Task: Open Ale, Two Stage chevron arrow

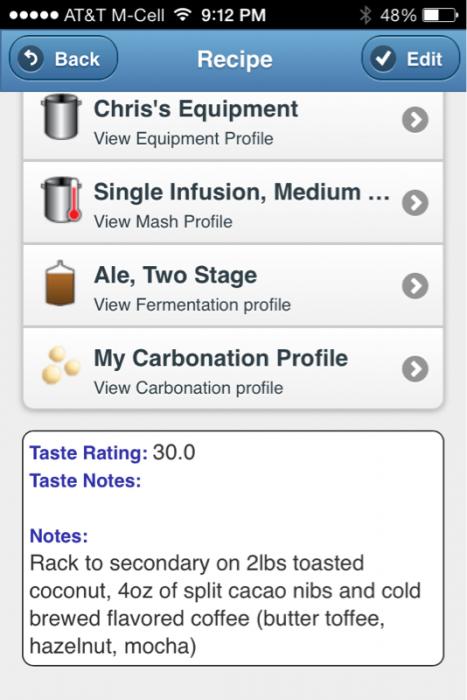Action: [415, 286]
